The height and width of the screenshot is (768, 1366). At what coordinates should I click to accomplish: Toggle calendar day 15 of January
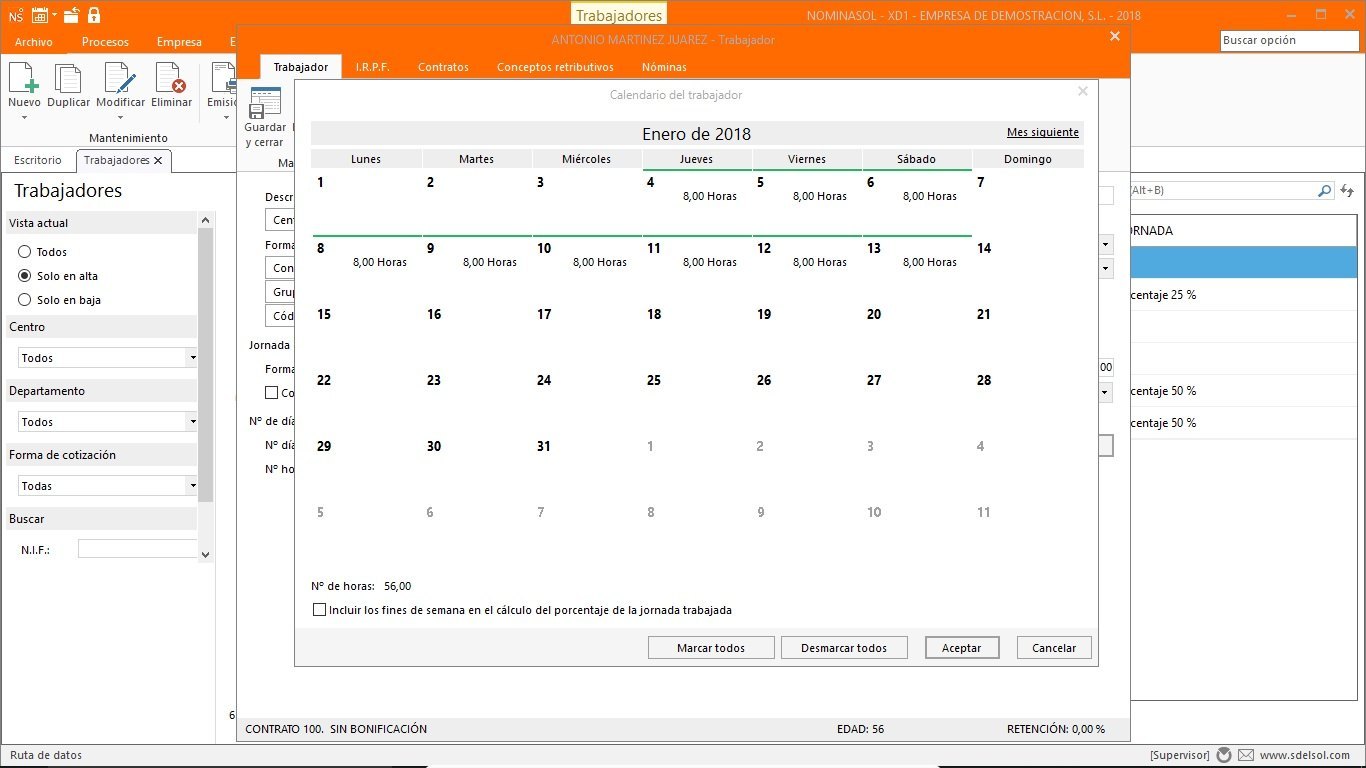coord(366,334)
